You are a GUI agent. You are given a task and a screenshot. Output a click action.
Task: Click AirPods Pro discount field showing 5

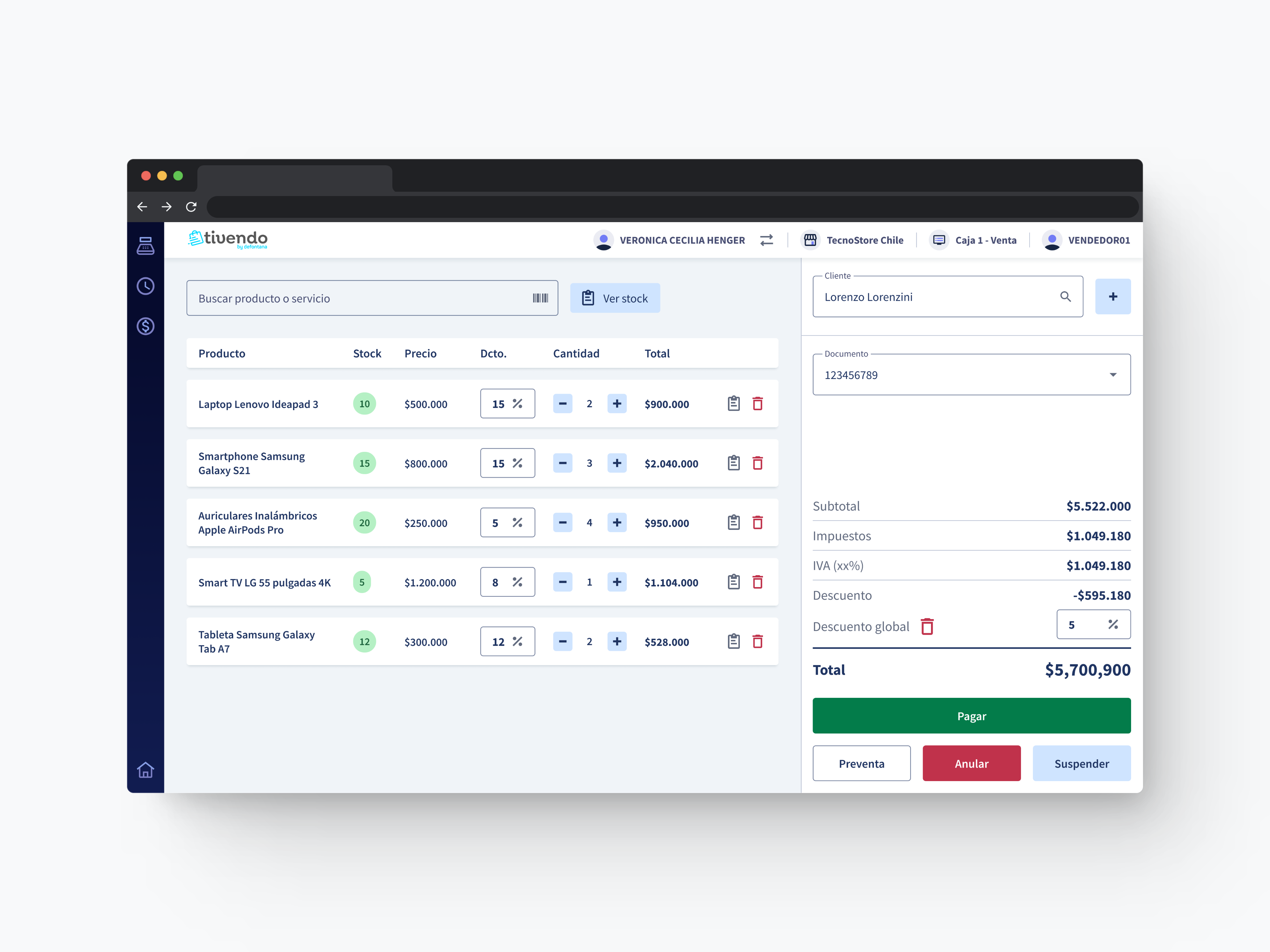508,522
